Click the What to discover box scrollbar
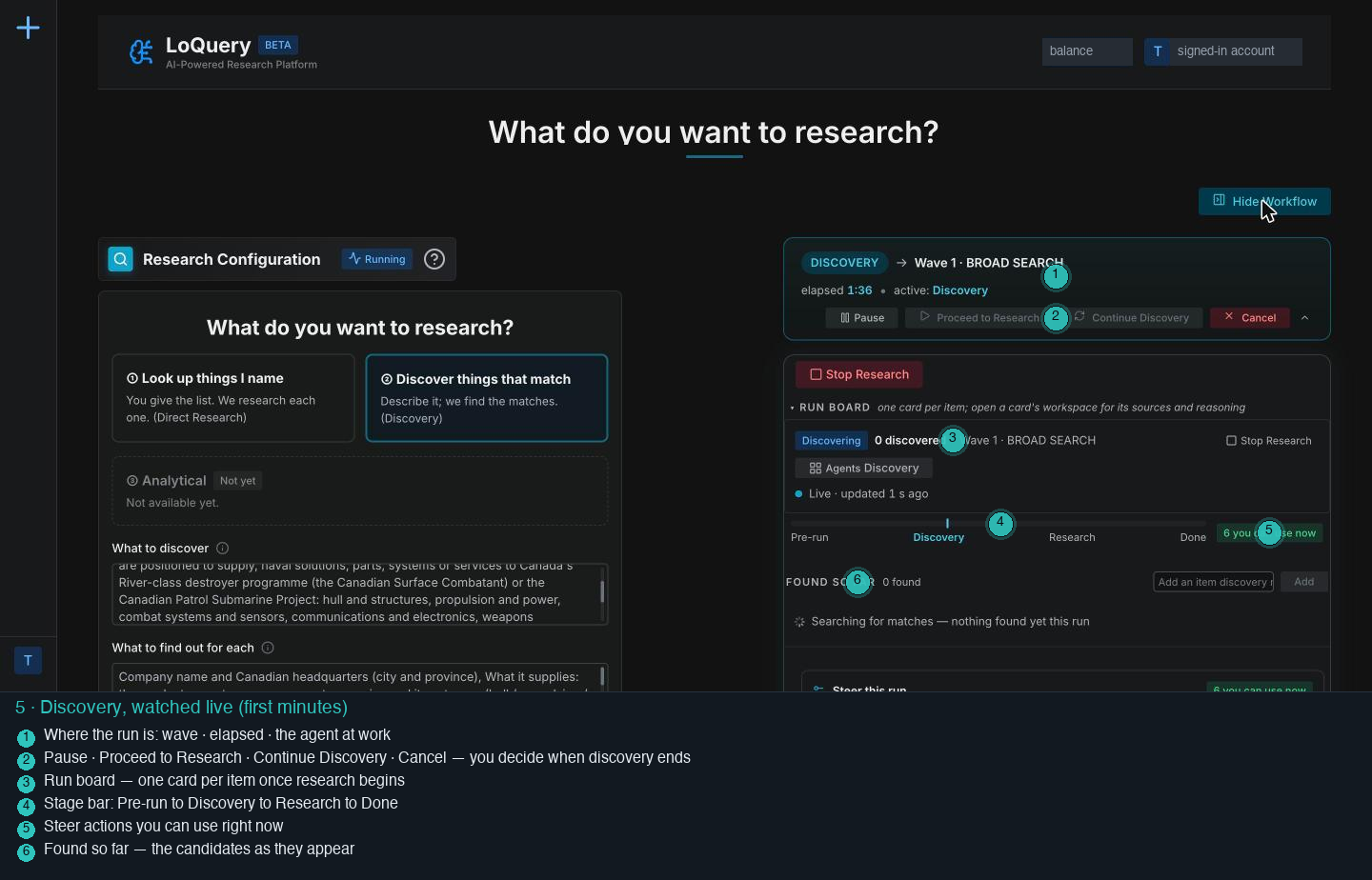The image size is (1372, 880). click(602, 592)
